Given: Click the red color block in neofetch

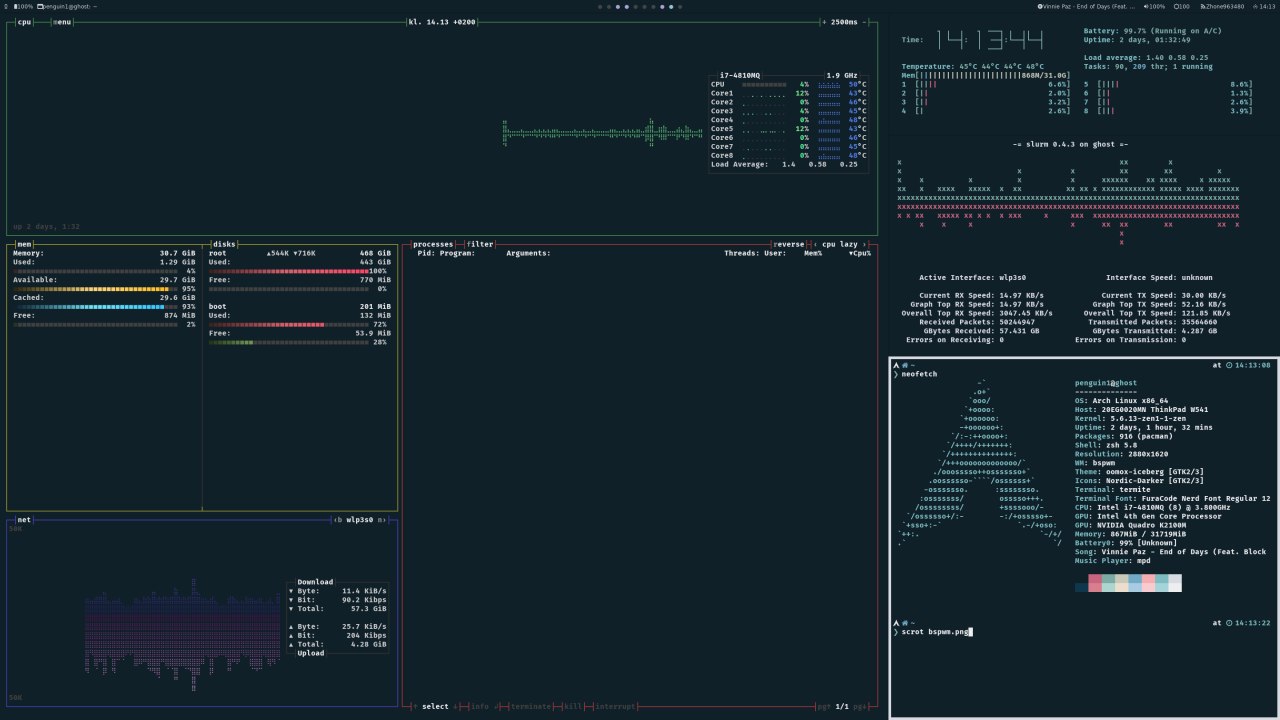Looking at the screenshot, I should (x=1095, y=583).
